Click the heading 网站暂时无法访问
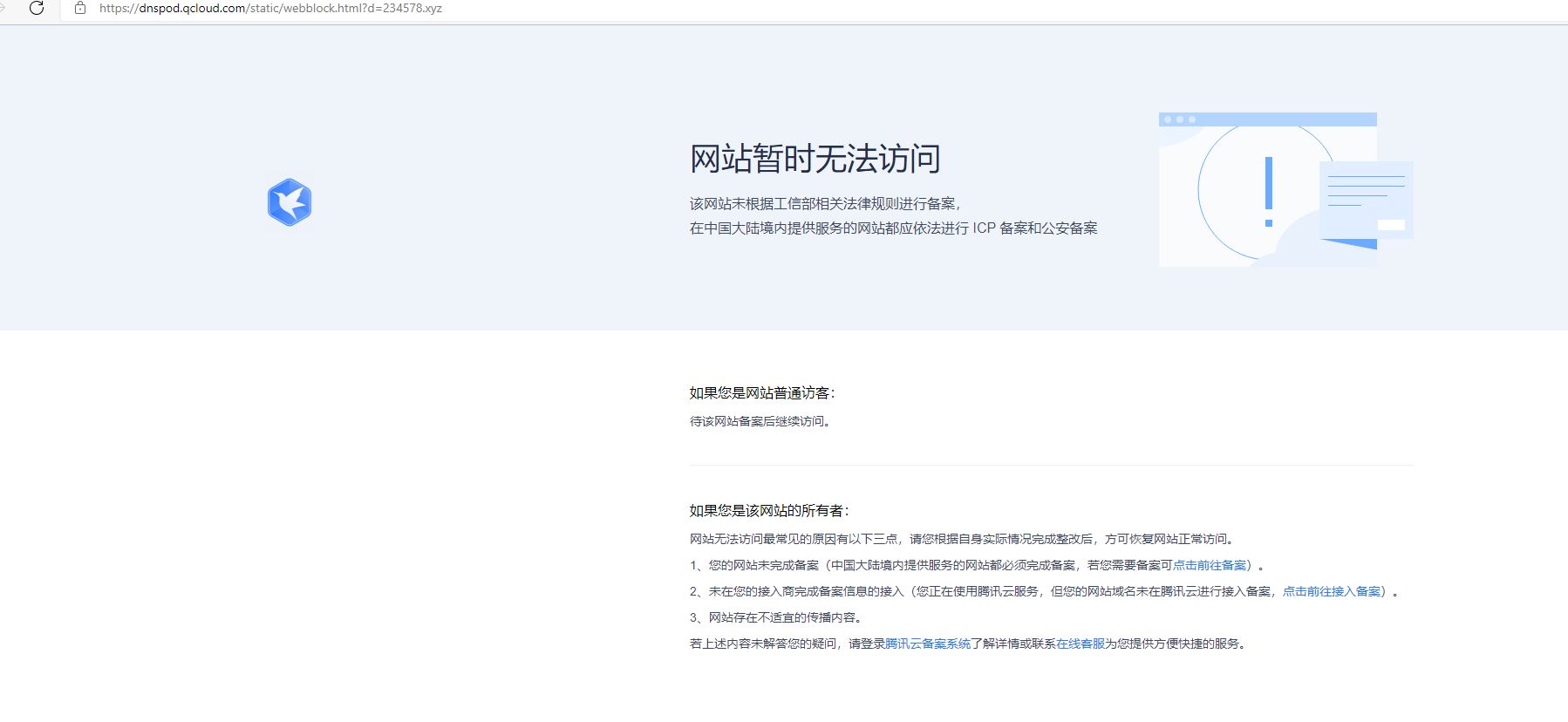The image size is (1568, 722). click(x=815, y=159)
